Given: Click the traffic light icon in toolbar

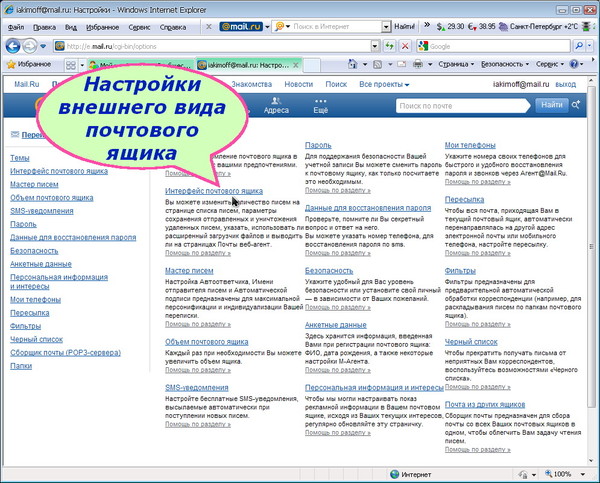Looking at the screenshot, I should click(x=586, y=26).
